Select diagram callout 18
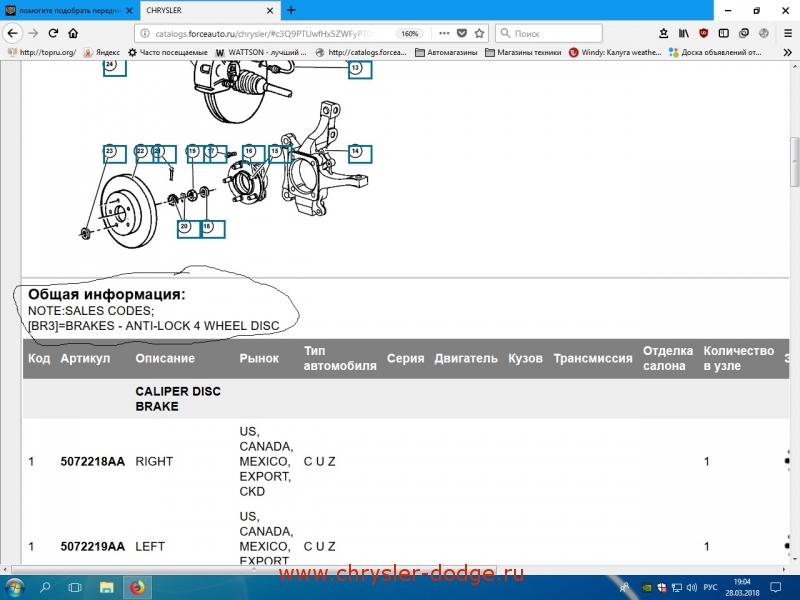Image resolution: width=800 pixels, height=600 pixels. [213, 229]
